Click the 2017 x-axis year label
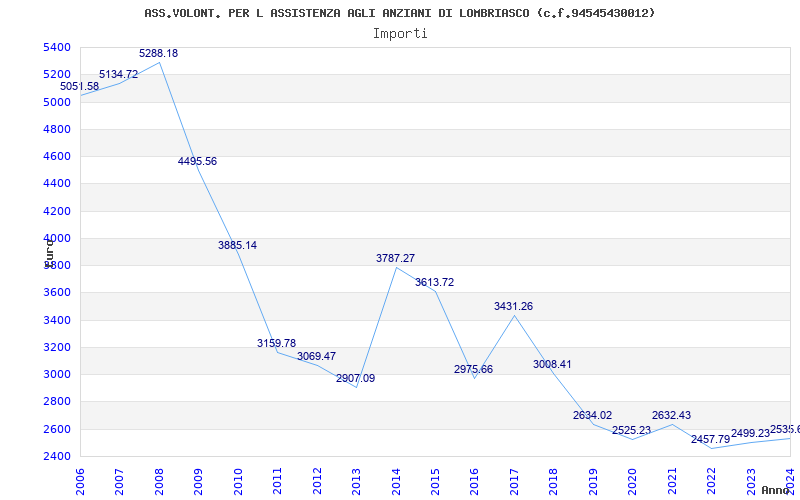The height and width of the screenshot is (500, 800). pyautogui.click(x=514, y=482)
